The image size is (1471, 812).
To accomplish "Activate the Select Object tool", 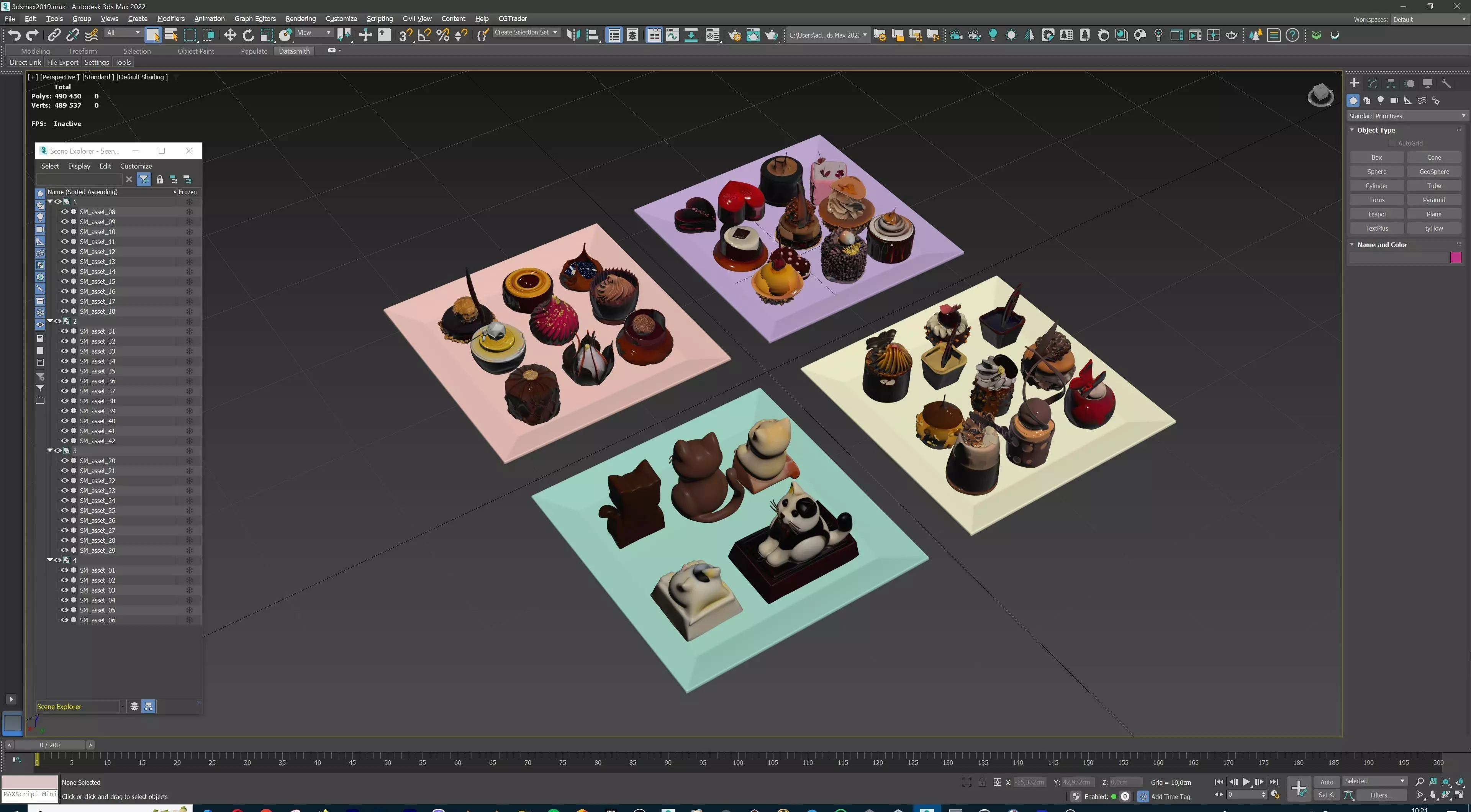I will coord(153,35).
